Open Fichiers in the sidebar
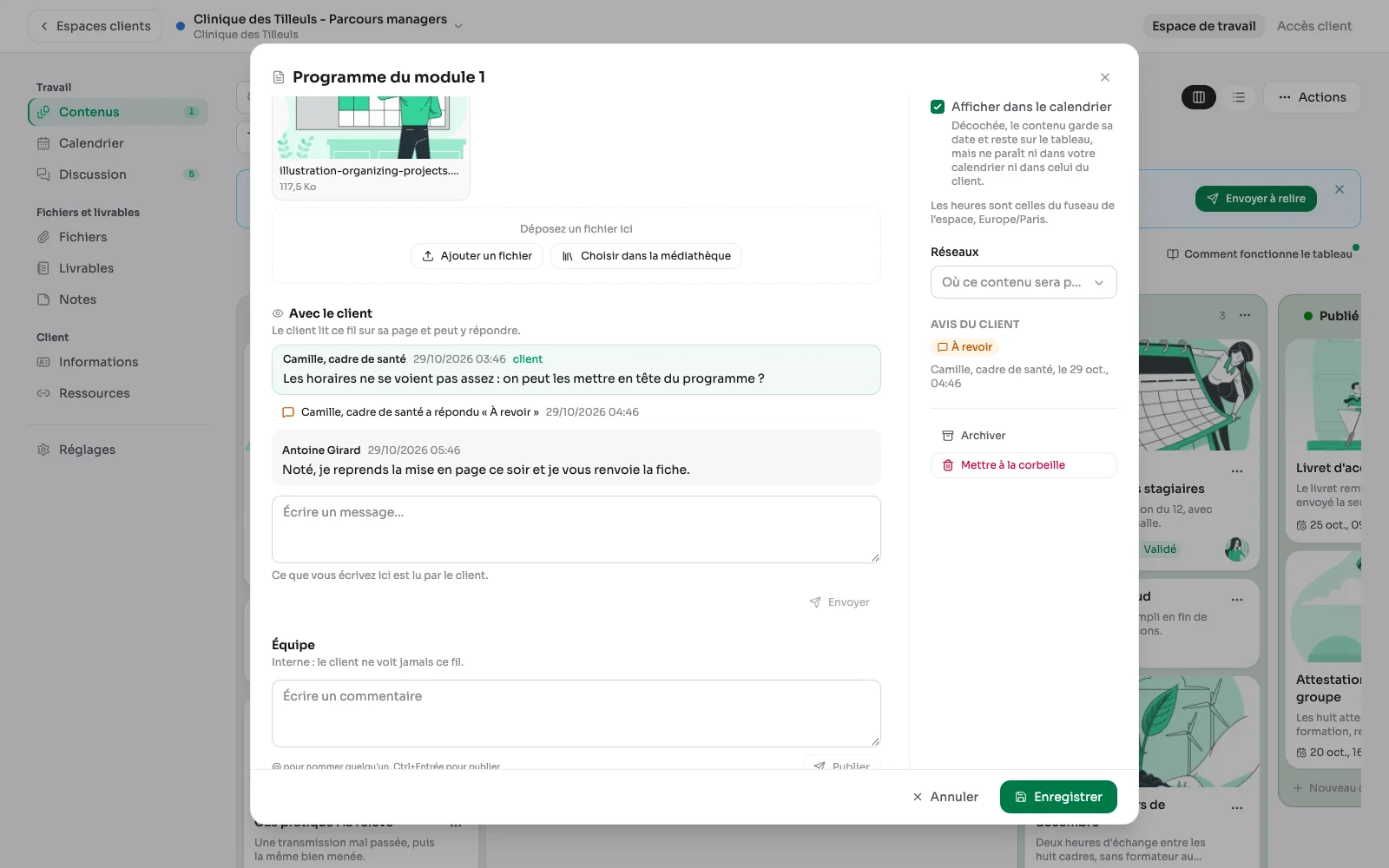Screen dimensions: 1389x868 [118, 237]
